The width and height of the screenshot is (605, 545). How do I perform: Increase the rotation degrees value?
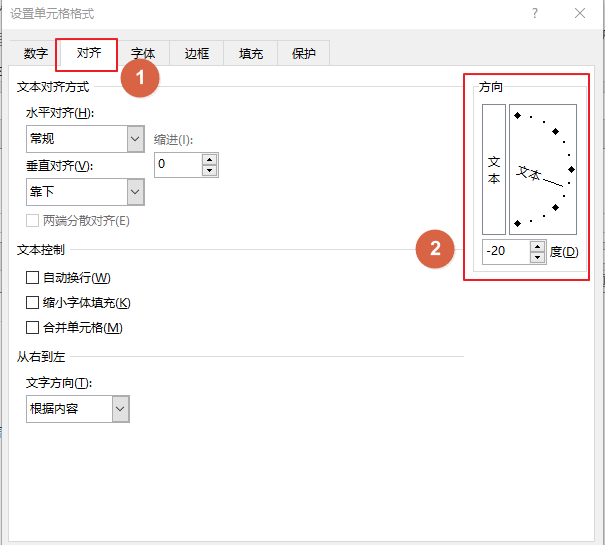pyautogui.click(x=540, y=246)
